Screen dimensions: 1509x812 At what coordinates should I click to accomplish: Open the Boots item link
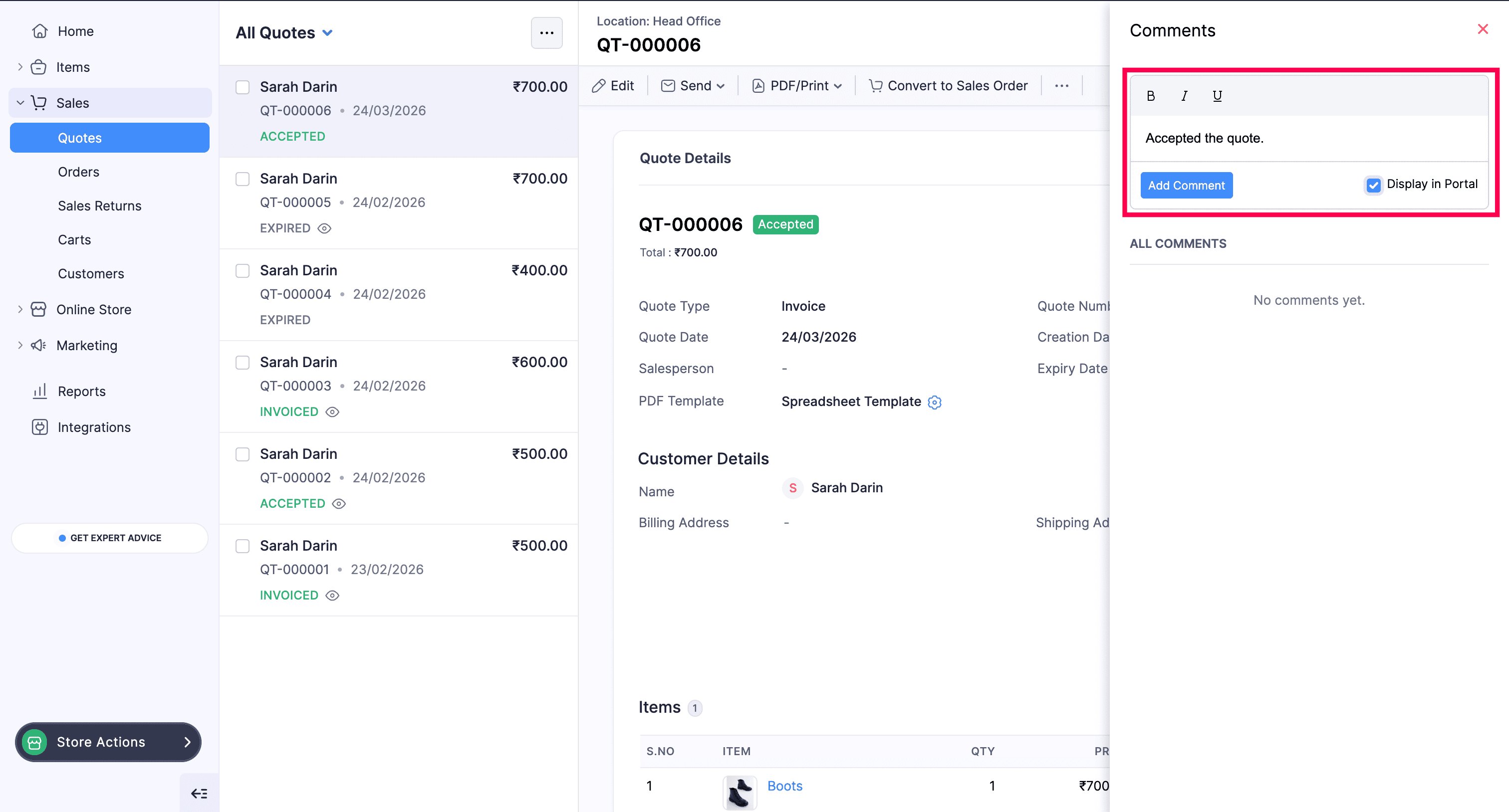[x=784, y=786]
